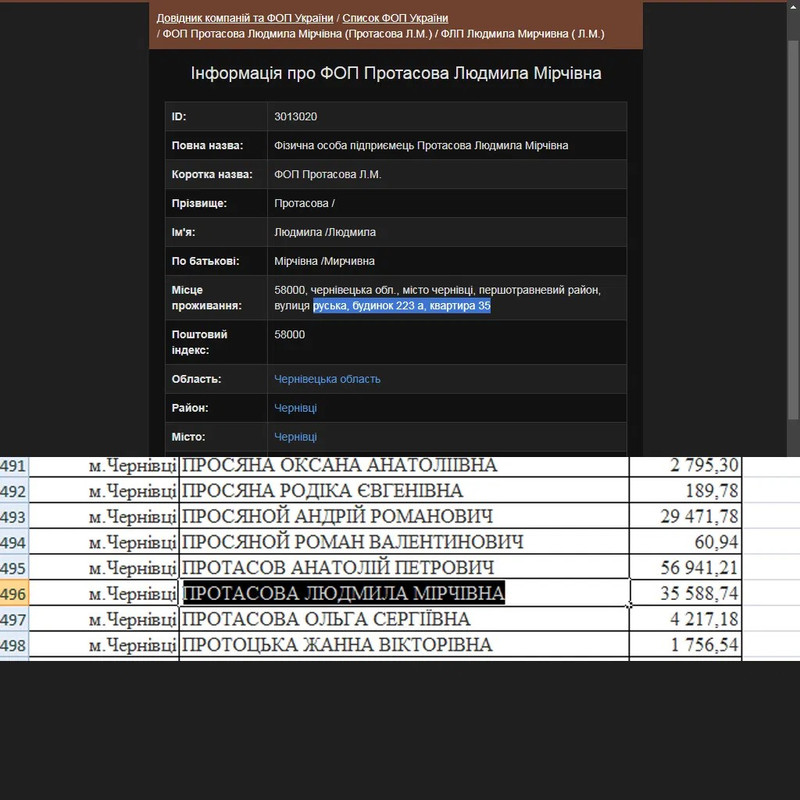Click the amount cell 60,94
Viewport: 800px width, 800px height.
pos(686,542)
